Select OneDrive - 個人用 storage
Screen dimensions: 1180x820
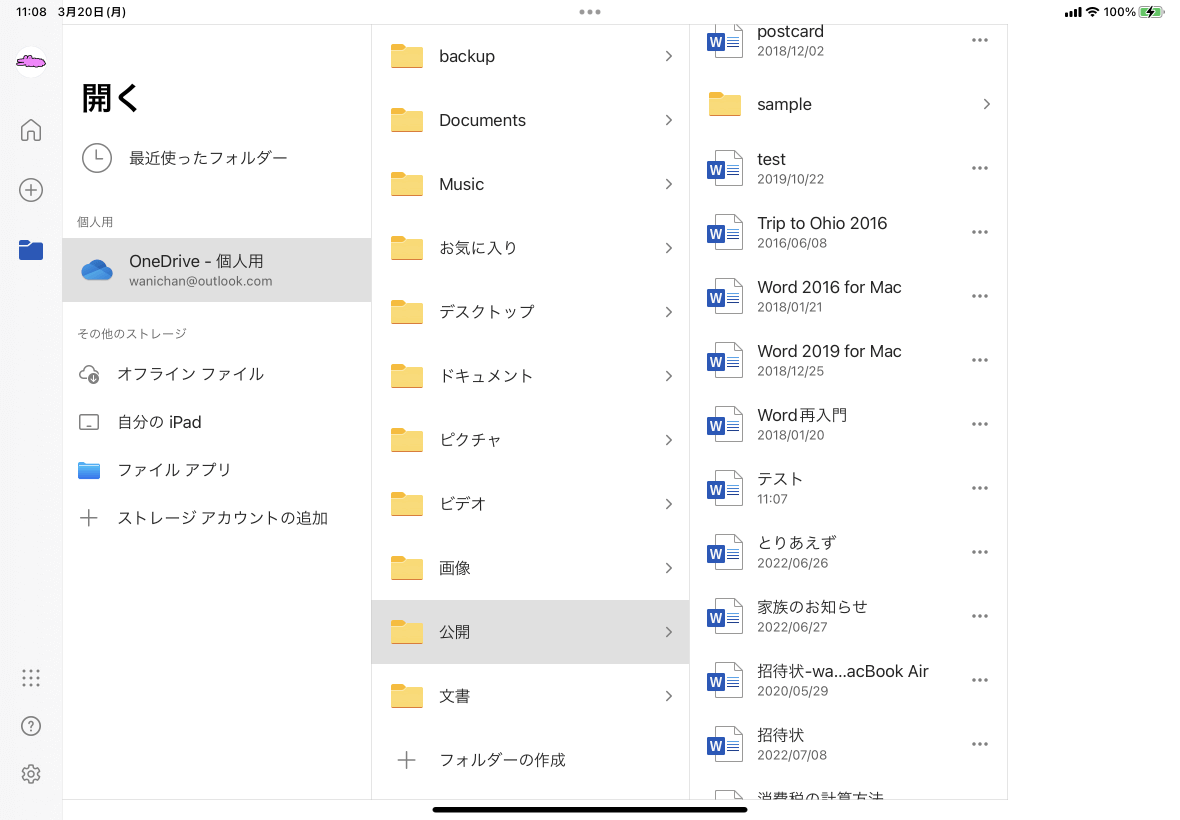coord(216,270)
